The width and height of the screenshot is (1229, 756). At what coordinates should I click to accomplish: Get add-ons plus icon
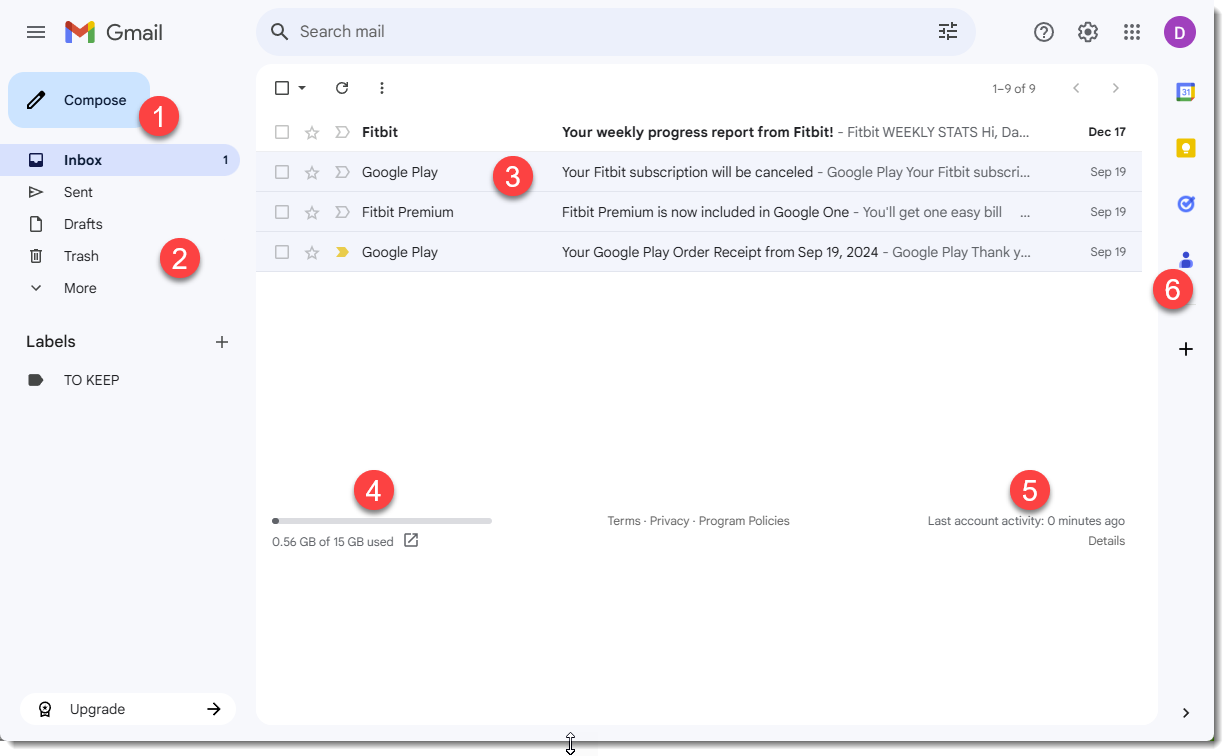coord(1186,349)
